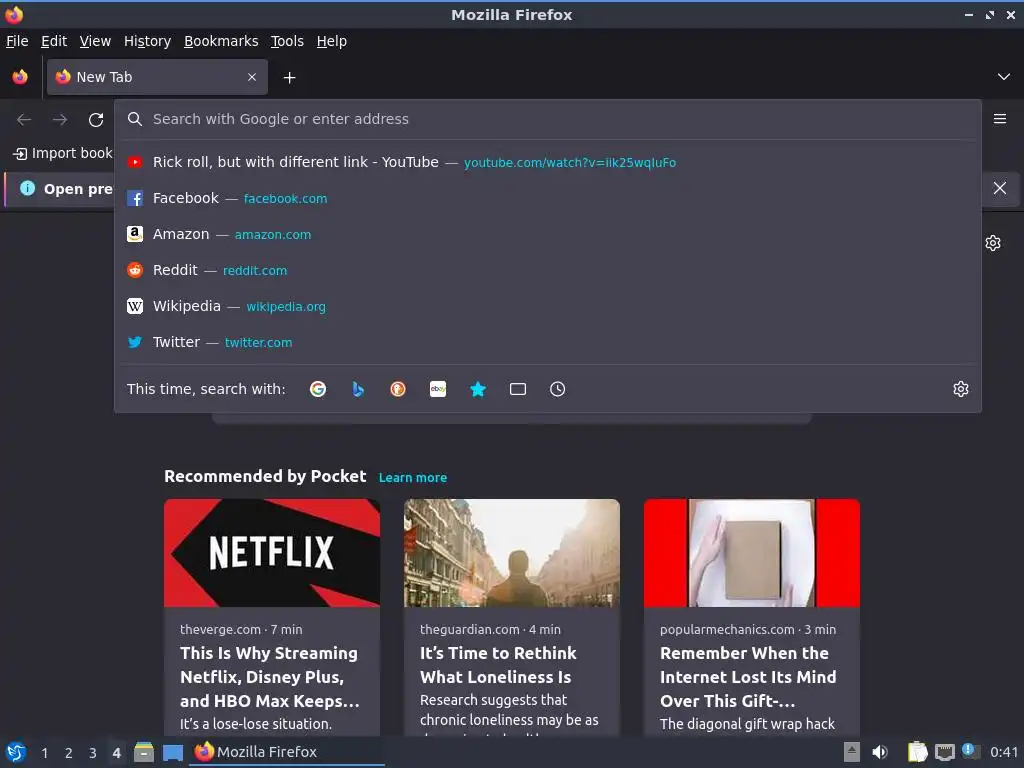1024x768 pixels.
Task: Open the View menu
Action: click(95, 41)
